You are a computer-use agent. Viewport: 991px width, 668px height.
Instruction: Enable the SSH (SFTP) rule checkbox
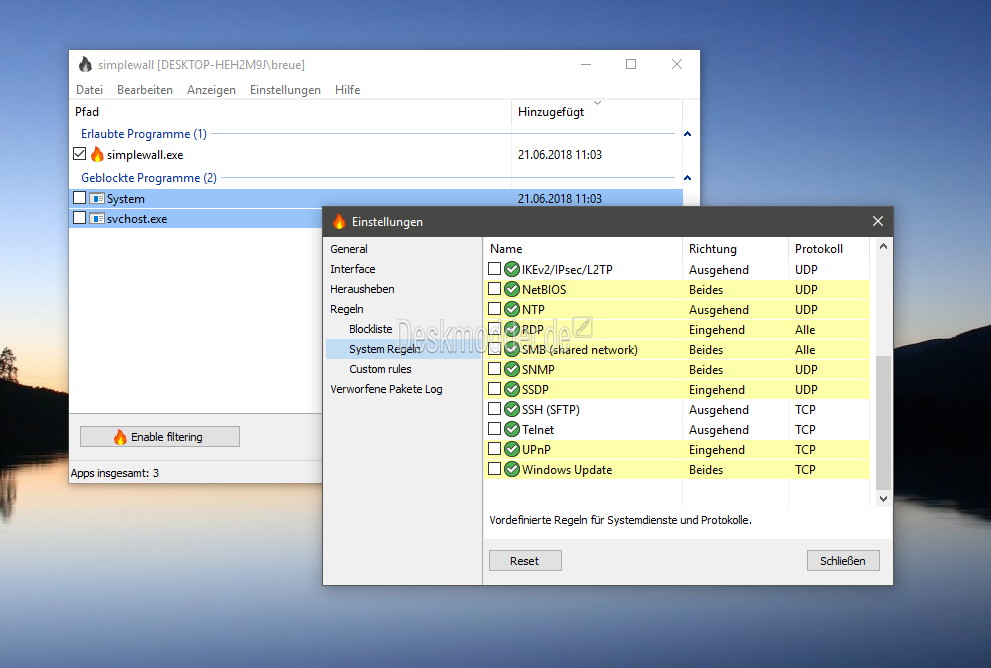(494, 409)
